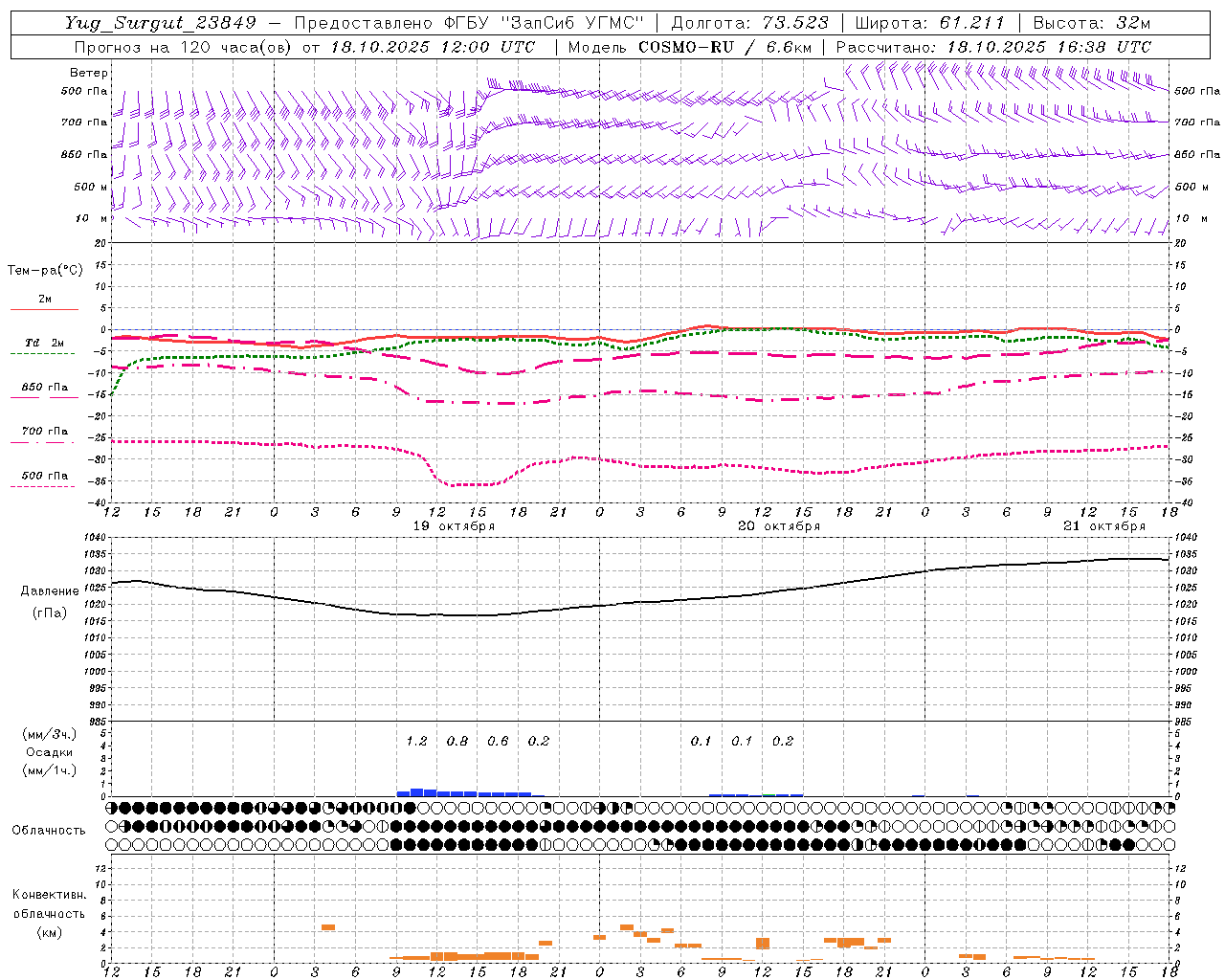Click the Осадки panel label
Viewport: 1225px width, 980px height.
click(x=50, y=752)
